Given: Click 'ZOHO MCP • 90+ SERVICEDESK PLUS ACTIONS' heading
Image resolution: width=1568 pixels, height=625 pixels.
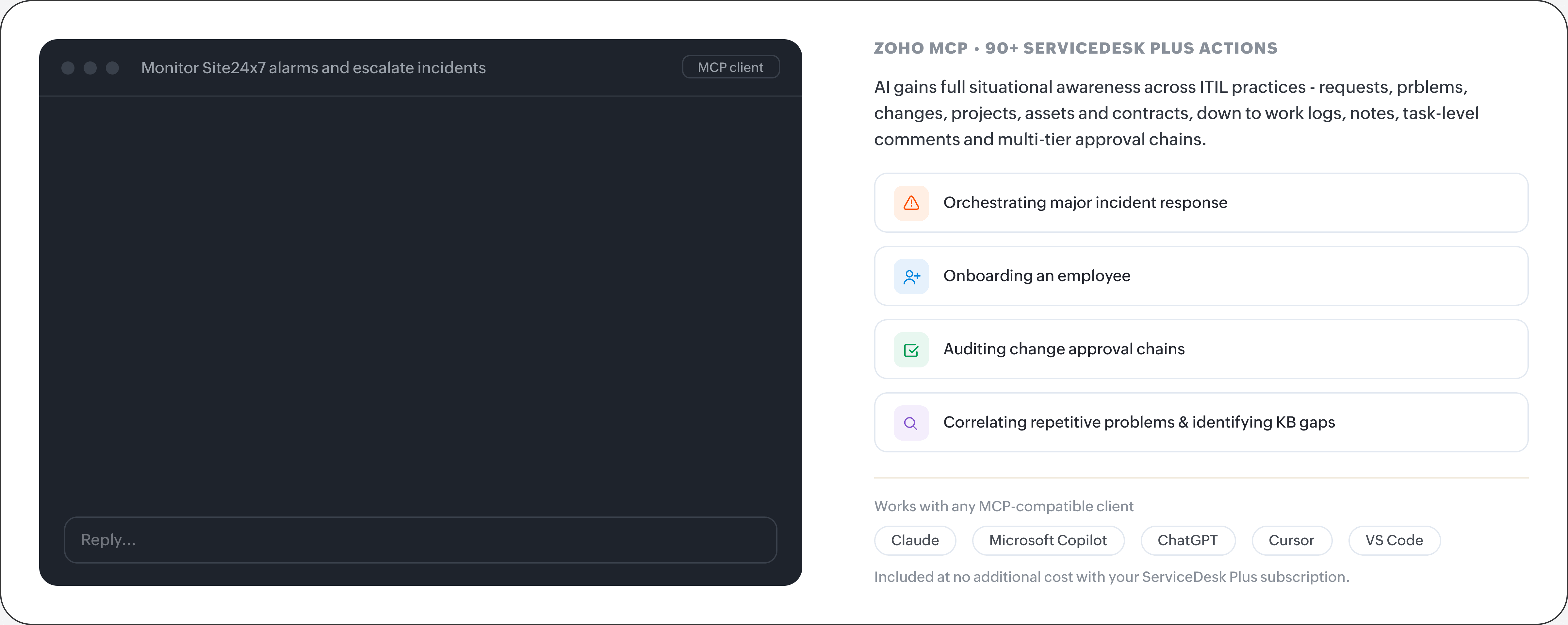Looking at the screenshot, I should tap(1076, 48).
